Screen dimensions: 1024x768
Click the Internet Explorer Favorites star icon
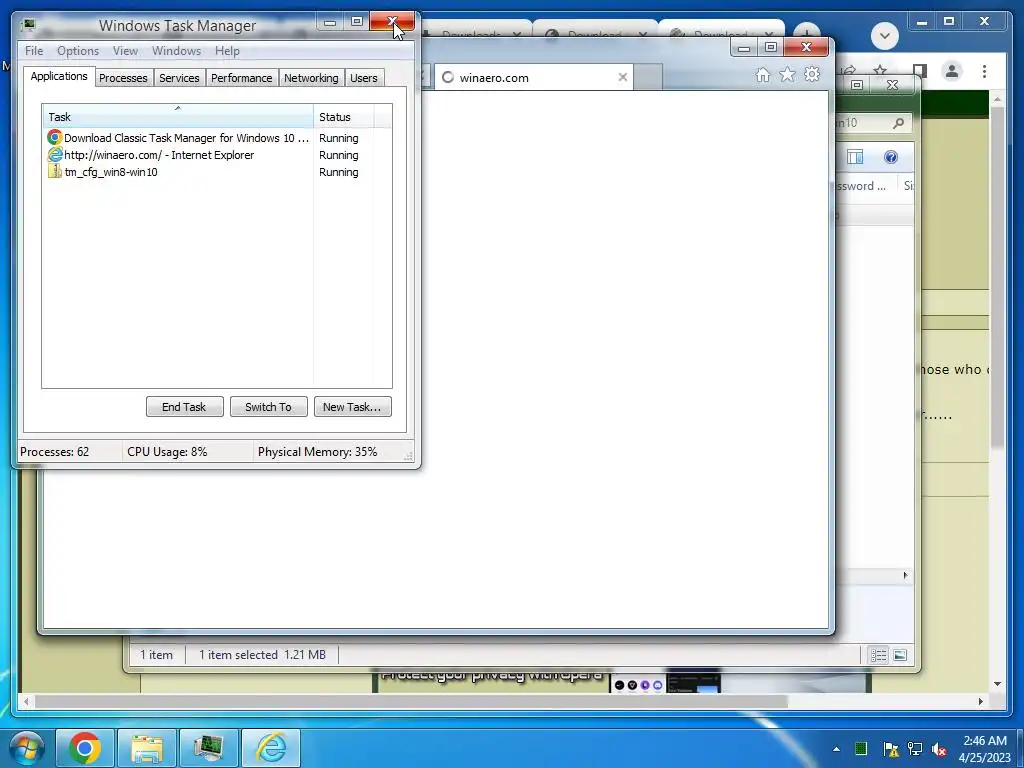788,75
